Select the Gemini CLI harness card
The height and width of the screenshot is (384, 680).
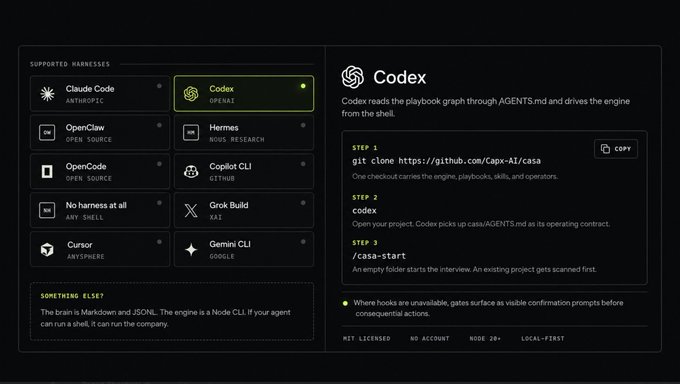pyautogui.click(x=244, y=249)
